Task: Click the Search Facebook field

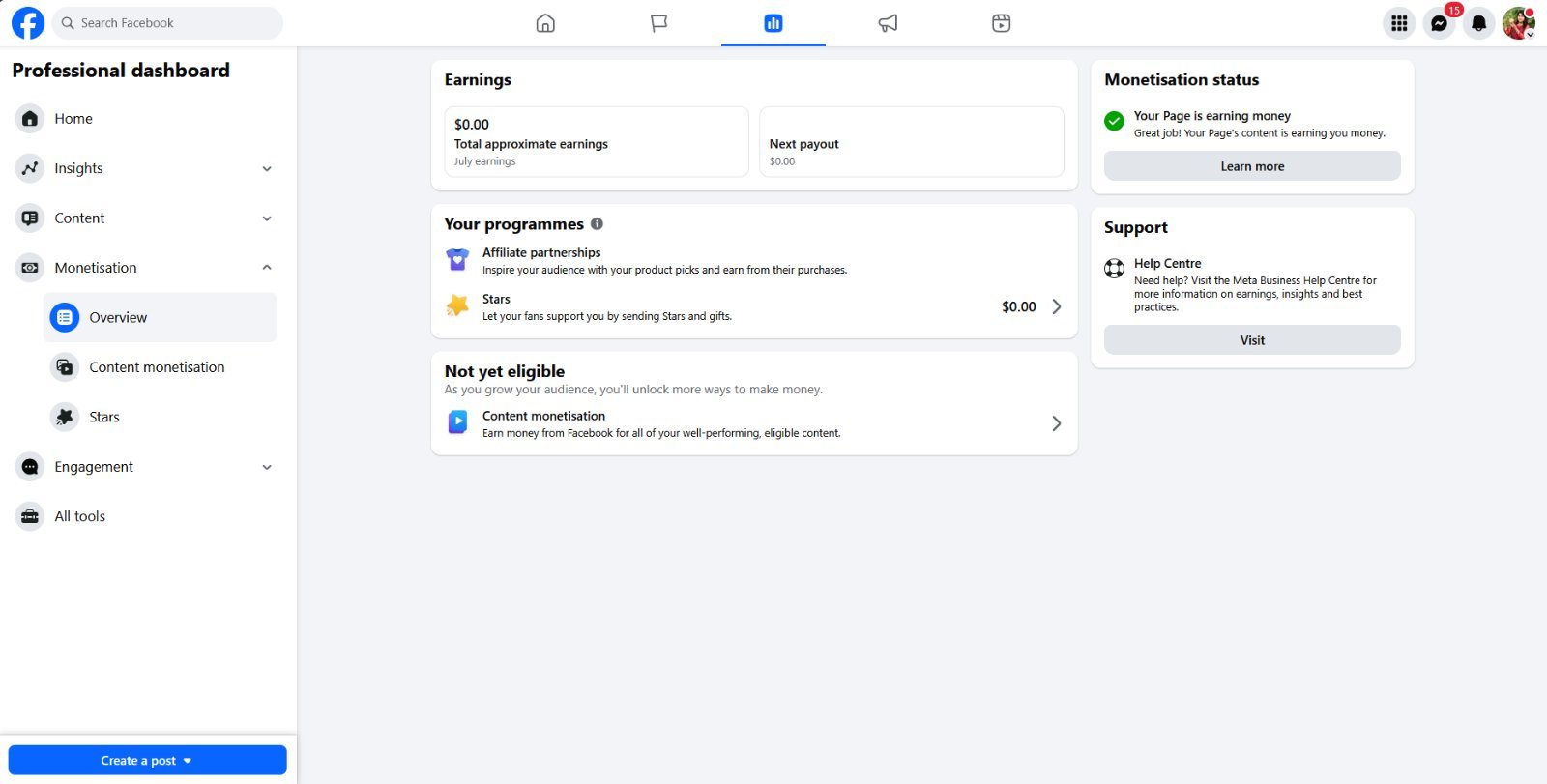Action: (167, 23)
